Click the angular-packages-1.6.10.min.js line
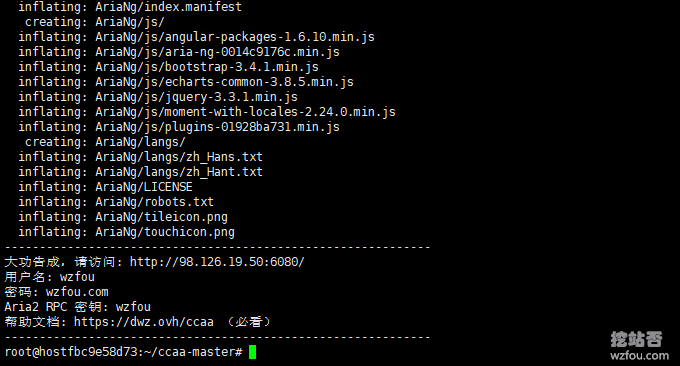 196,37
